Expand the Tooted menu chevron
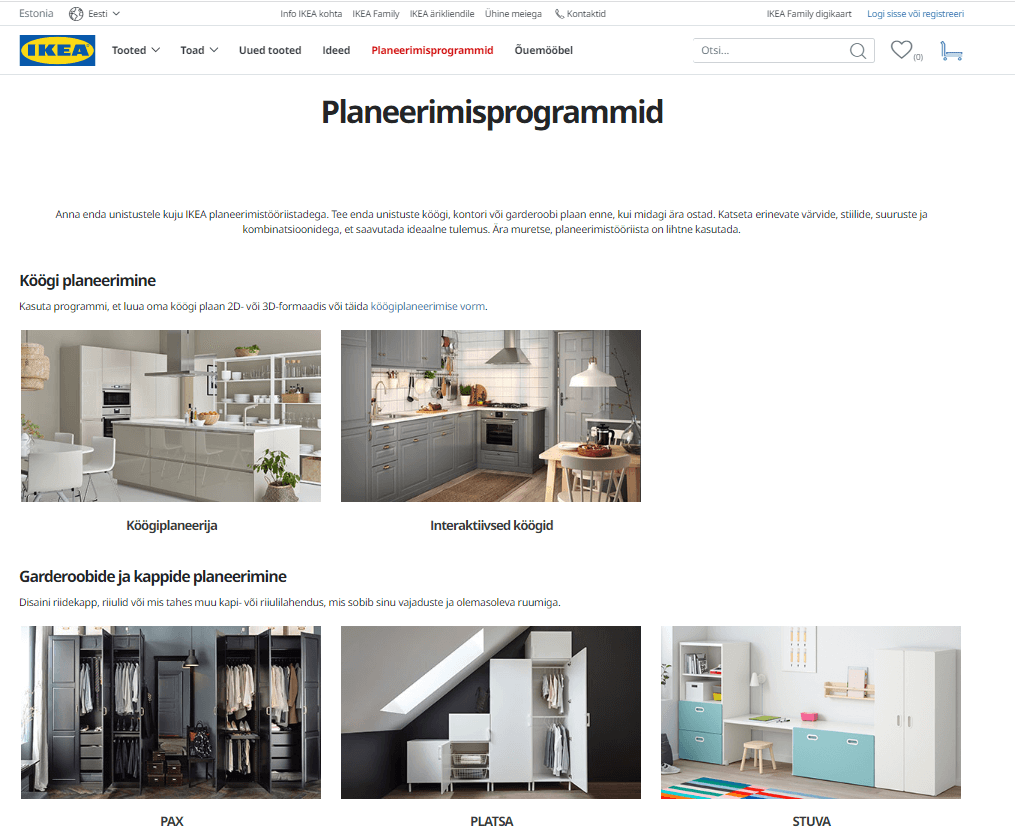The height and width of the screenshot is (838, 1015). (155, 50)
